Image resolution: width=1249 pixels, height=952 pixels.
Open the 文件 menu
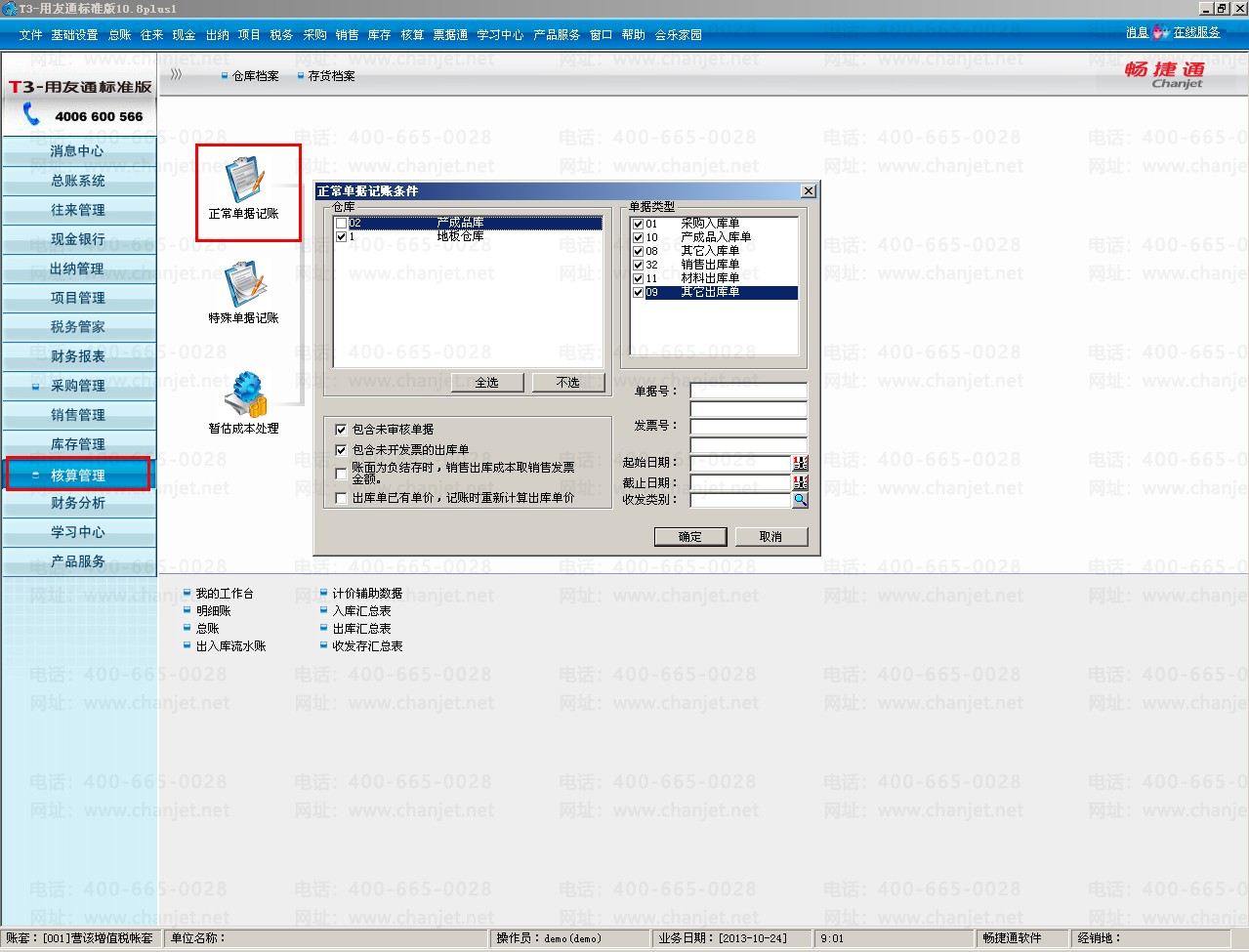(30, 34)
